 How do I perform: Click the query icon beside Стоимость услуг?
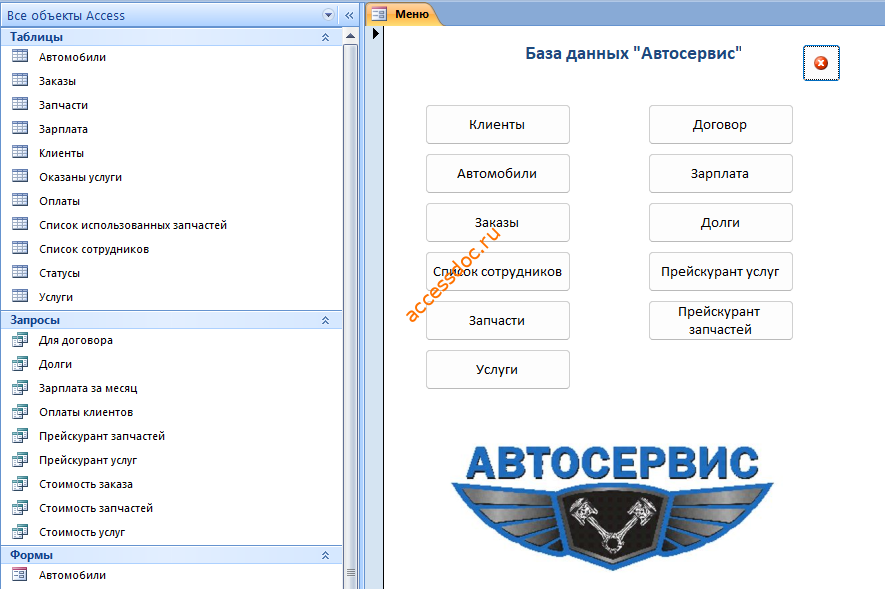[20, 531]
